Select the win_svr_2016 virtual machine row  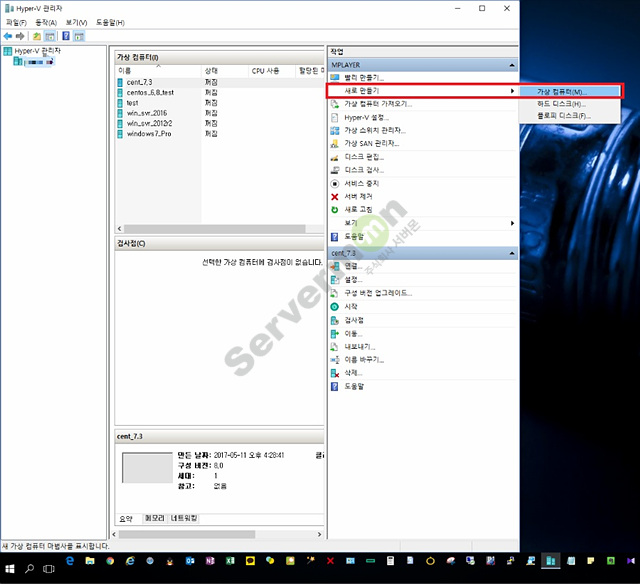coord(220,113)
